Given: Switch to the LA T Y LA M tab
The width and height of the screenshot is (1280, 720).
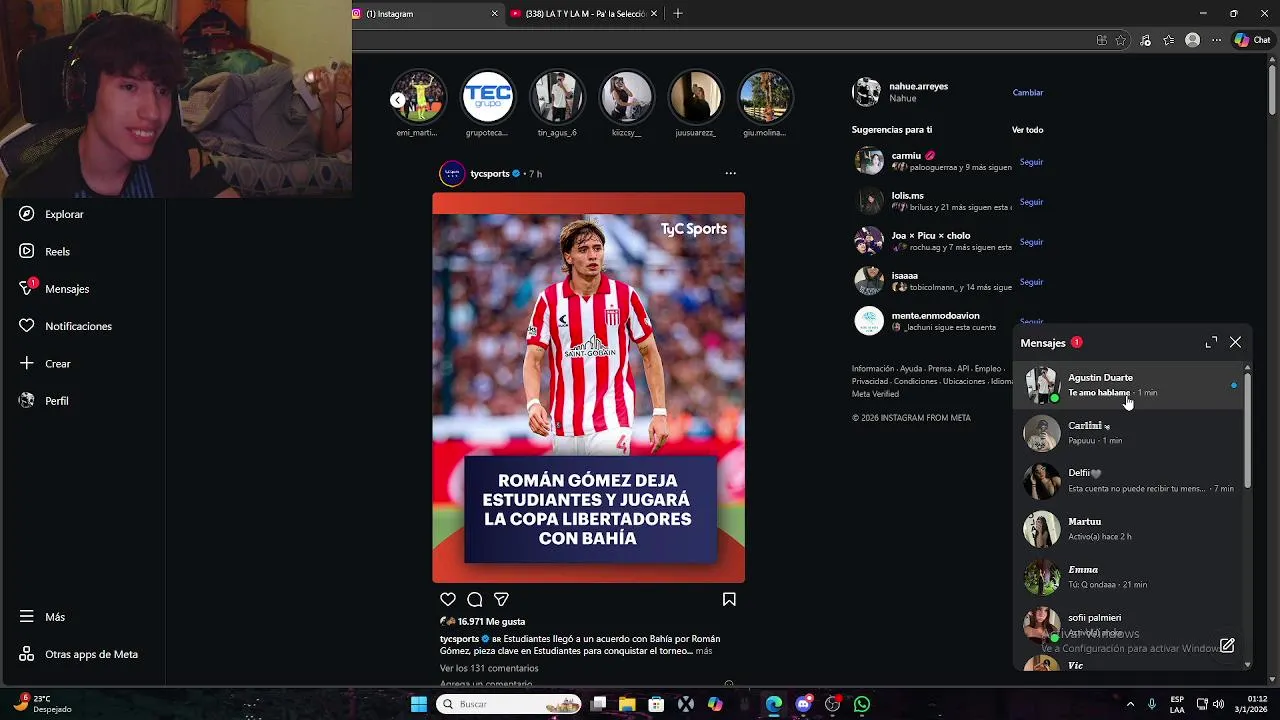Looking at the screenshot, I should tap(584, 14).
